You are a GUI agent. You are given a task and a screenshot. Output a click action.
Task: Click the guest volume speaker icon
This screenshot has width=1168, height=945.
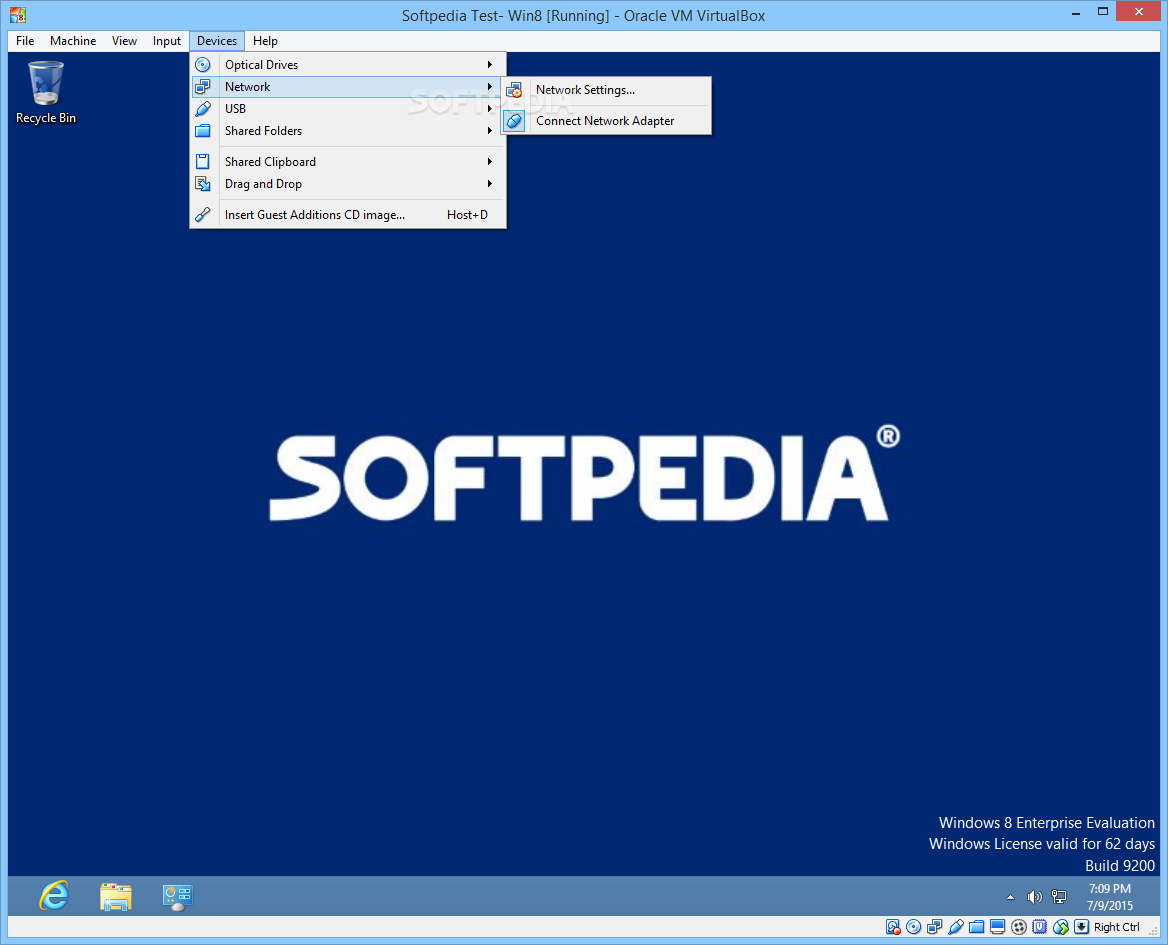tap(1034, 897)
